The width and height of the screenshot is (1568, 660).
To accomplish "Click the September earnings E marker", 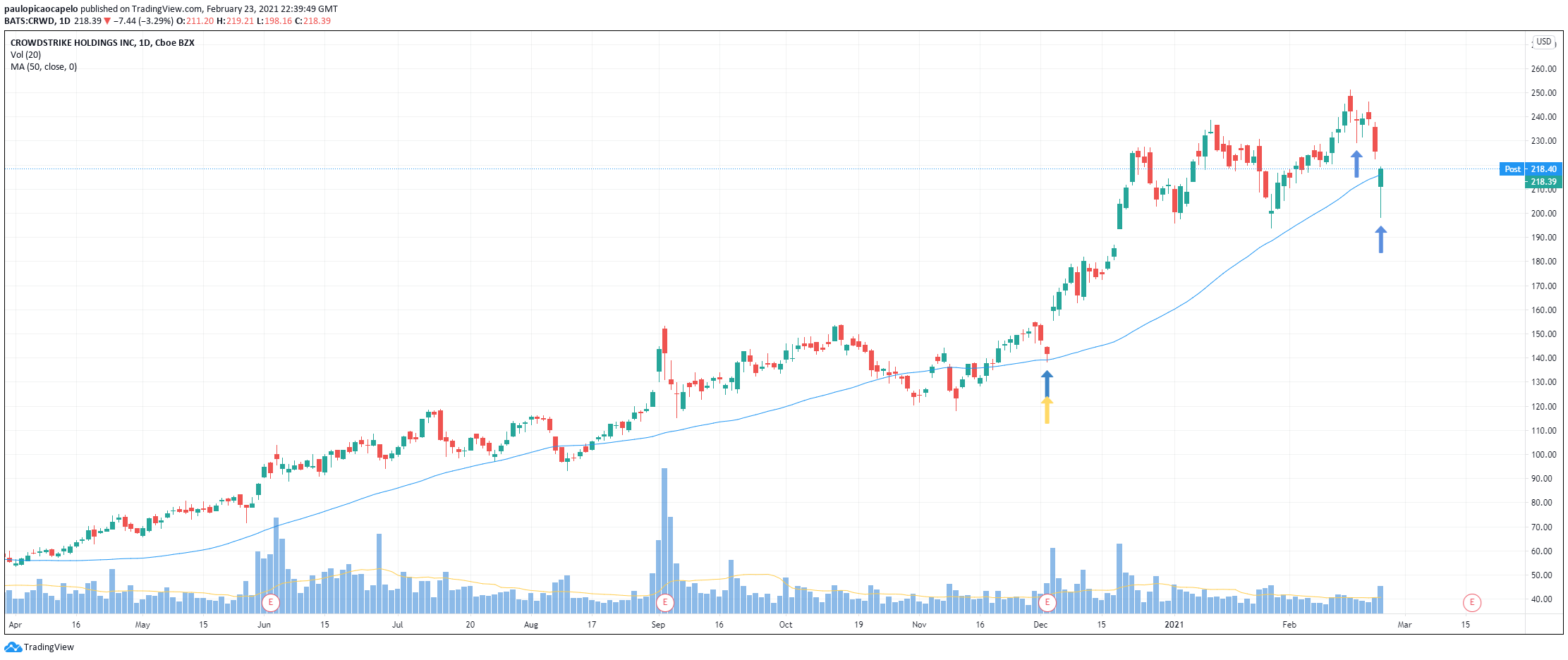I will tap(664, 603).
